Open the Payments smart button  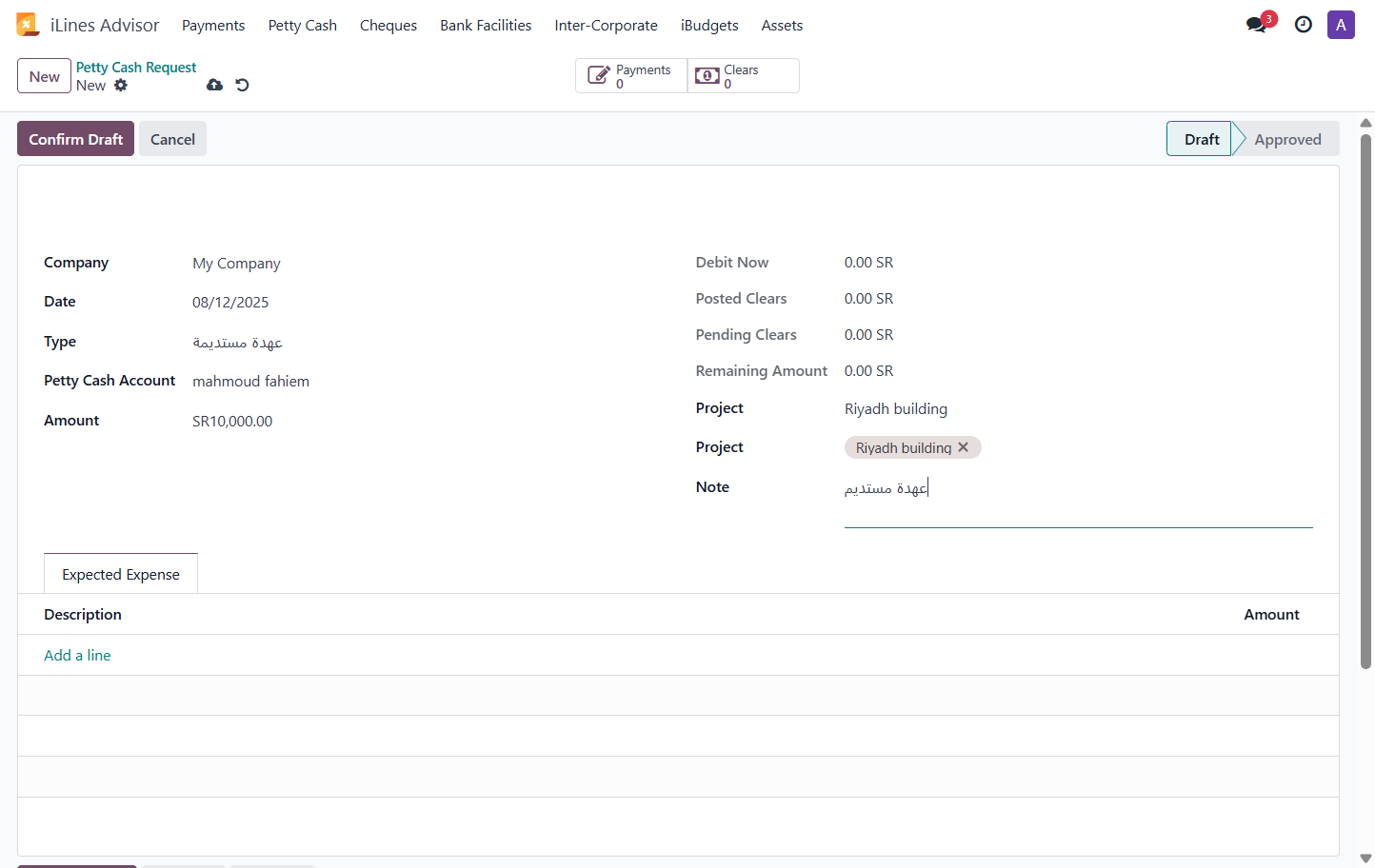point(631,76)
